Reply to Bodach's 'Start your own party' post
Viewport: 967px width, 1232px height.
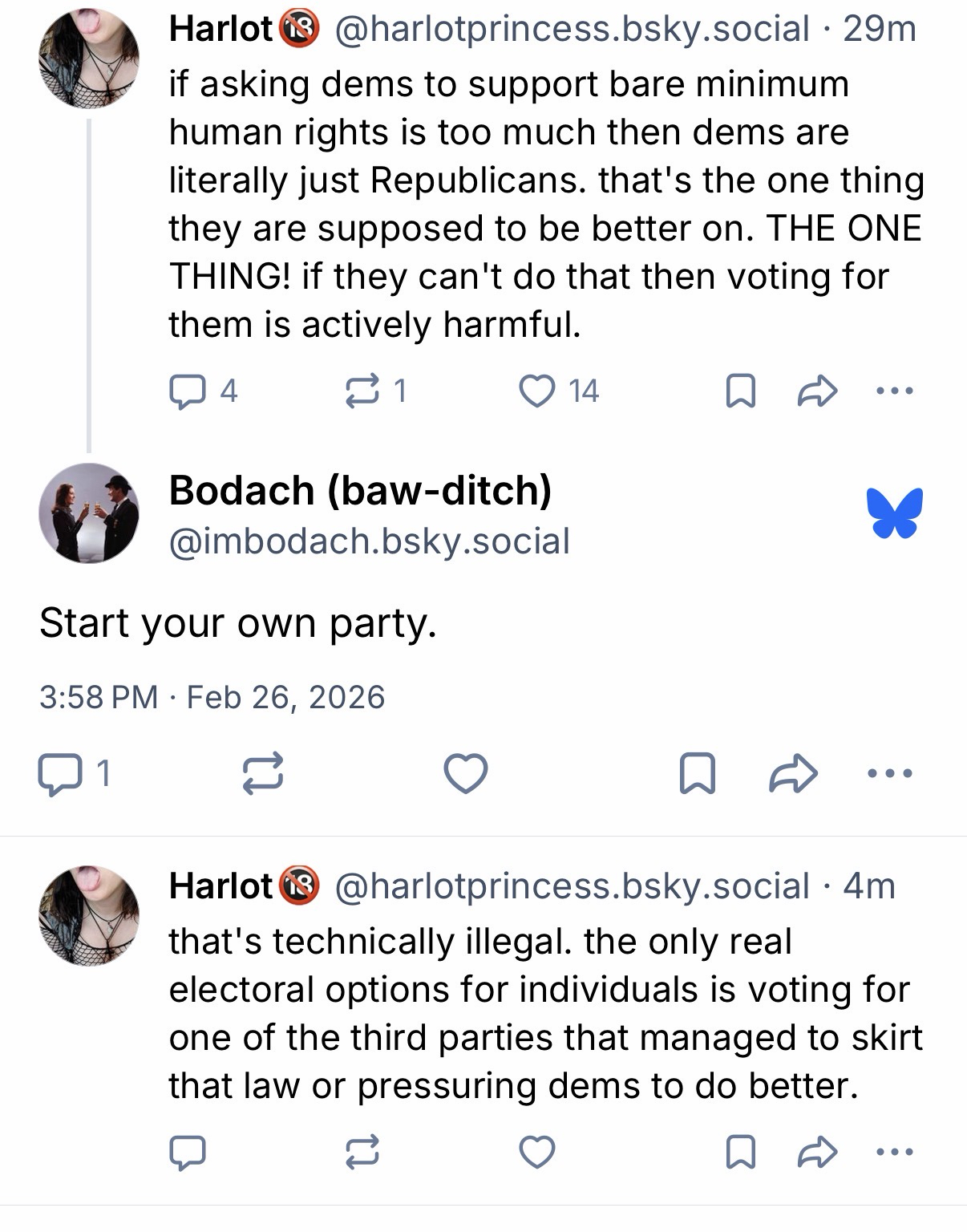point(59,774)
